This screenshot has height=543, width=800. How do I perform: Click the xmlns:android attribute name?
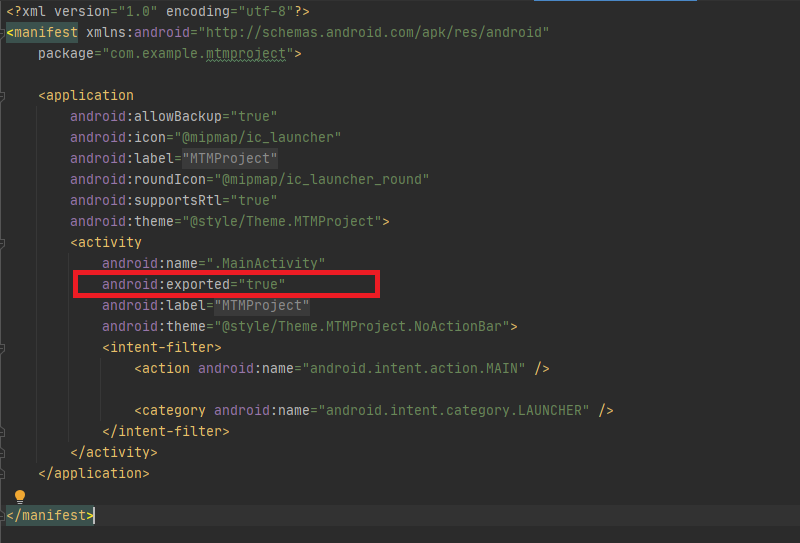tap(138, 33)
